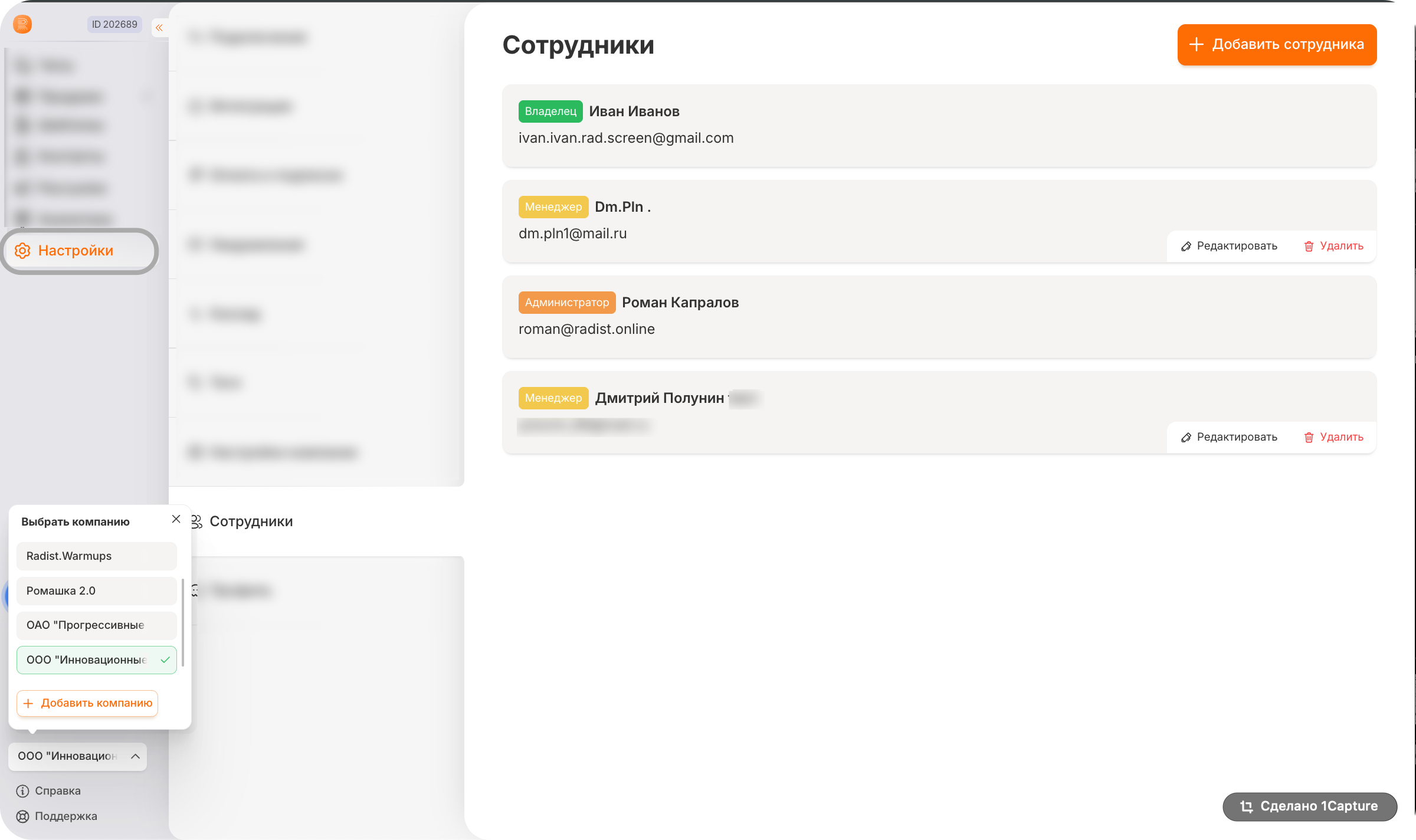Image resolution: width=1416 pixels, height=840 pixels.
Task: Click Добавить компанию button
Action: click(x=87, y=703)
